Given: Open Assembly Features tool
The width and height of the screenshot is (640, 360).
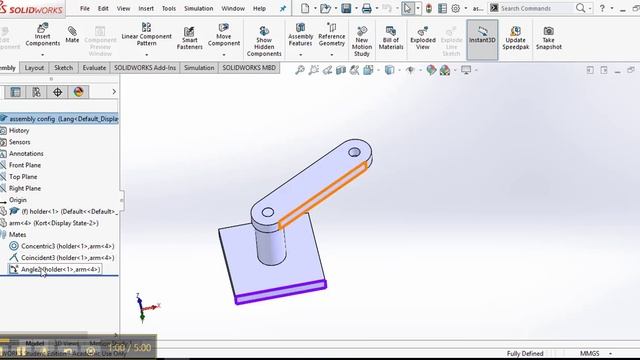Looking at the screenshot, I should pyautogui.click(x=300, y=35).
